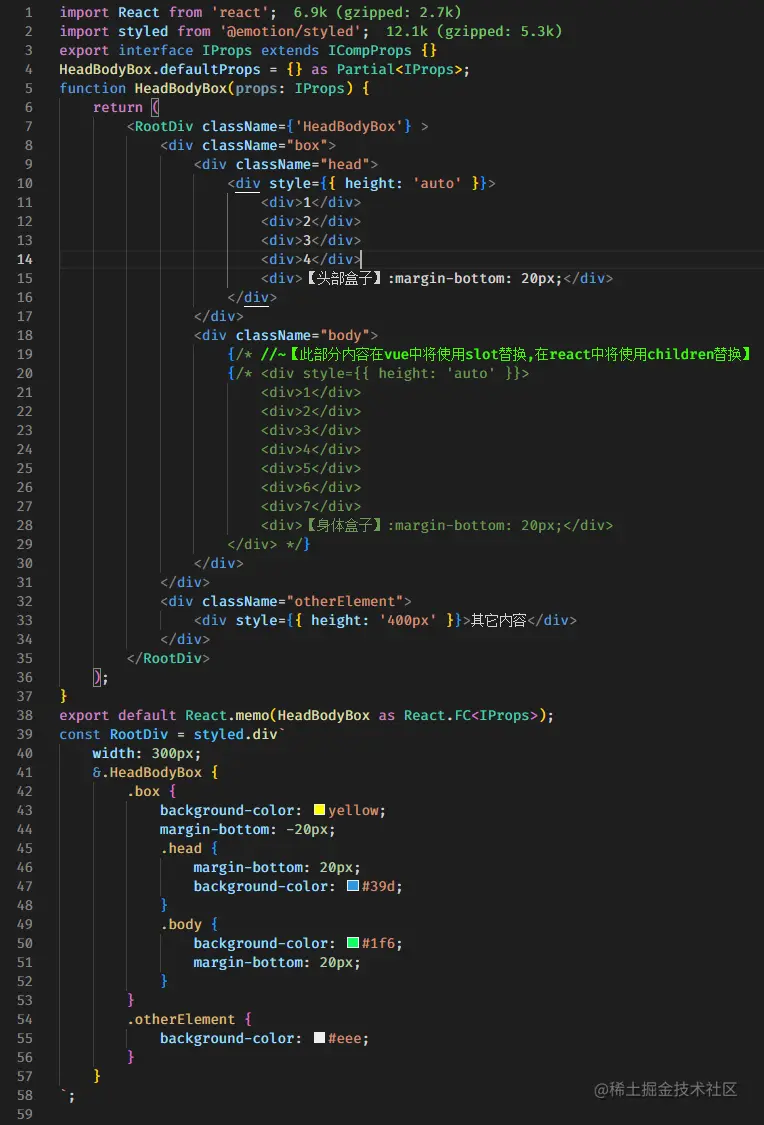
Task: Click the commented '<div>7</div>' line
Action: click(311, 507)
